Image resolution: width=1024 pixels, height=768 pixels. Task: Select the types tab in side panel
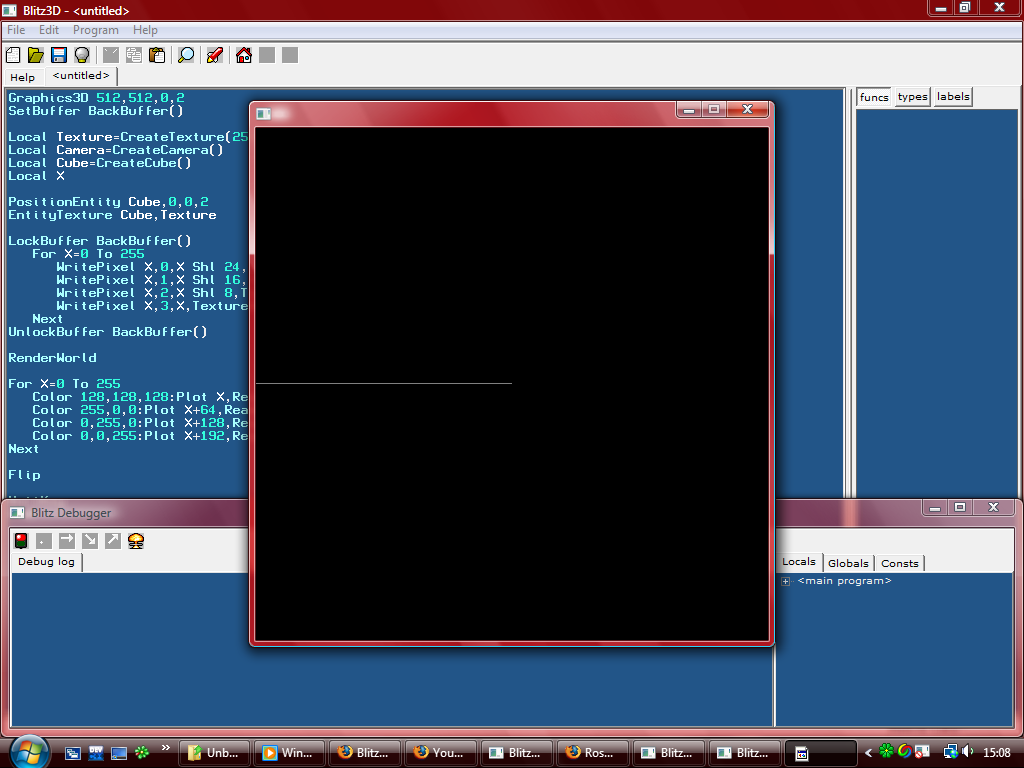pyautogui.click(x=912, y=97)
